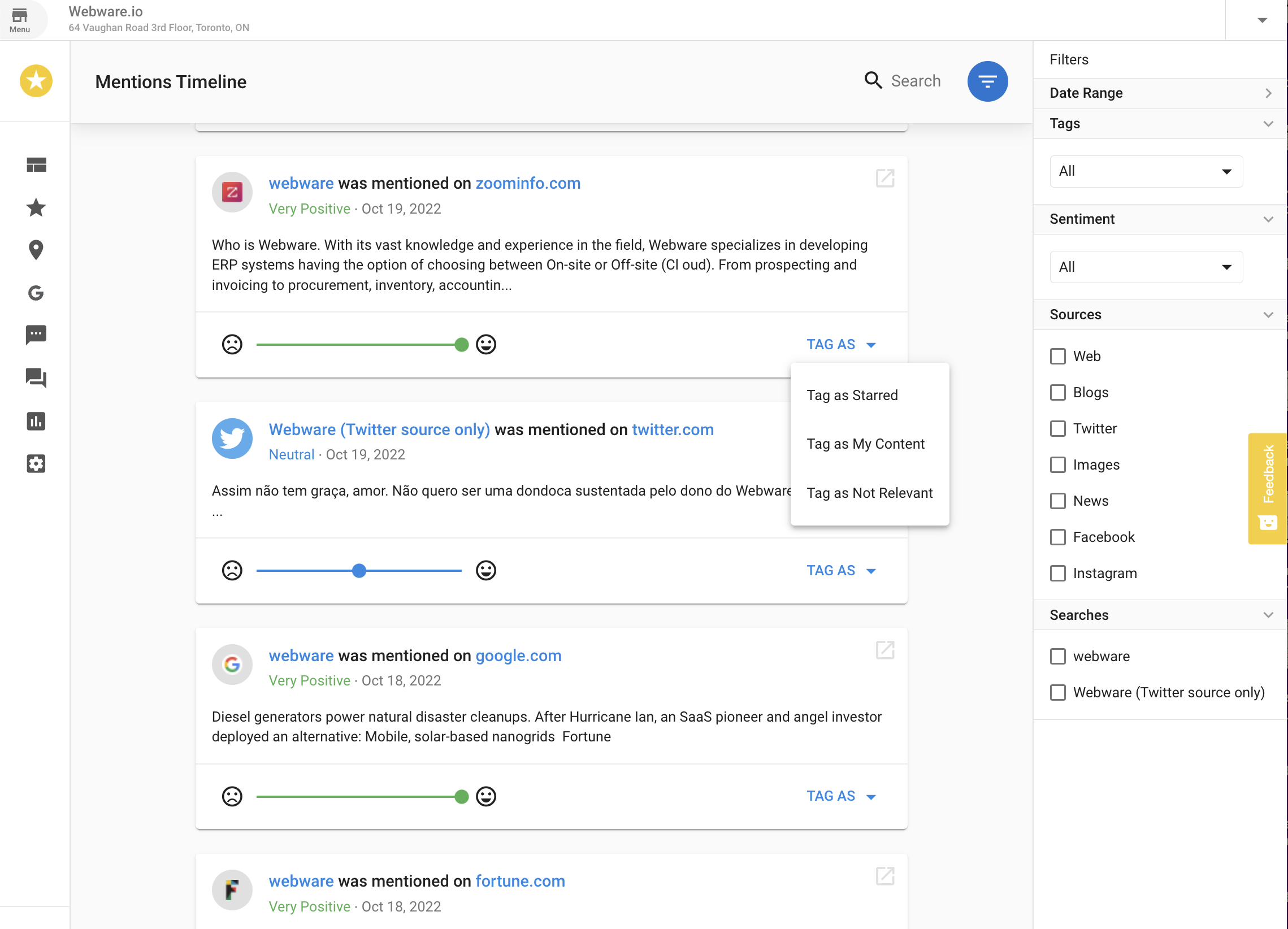
Task: Open the Sentiment All dropdown
Action: tap(1146, 267)
